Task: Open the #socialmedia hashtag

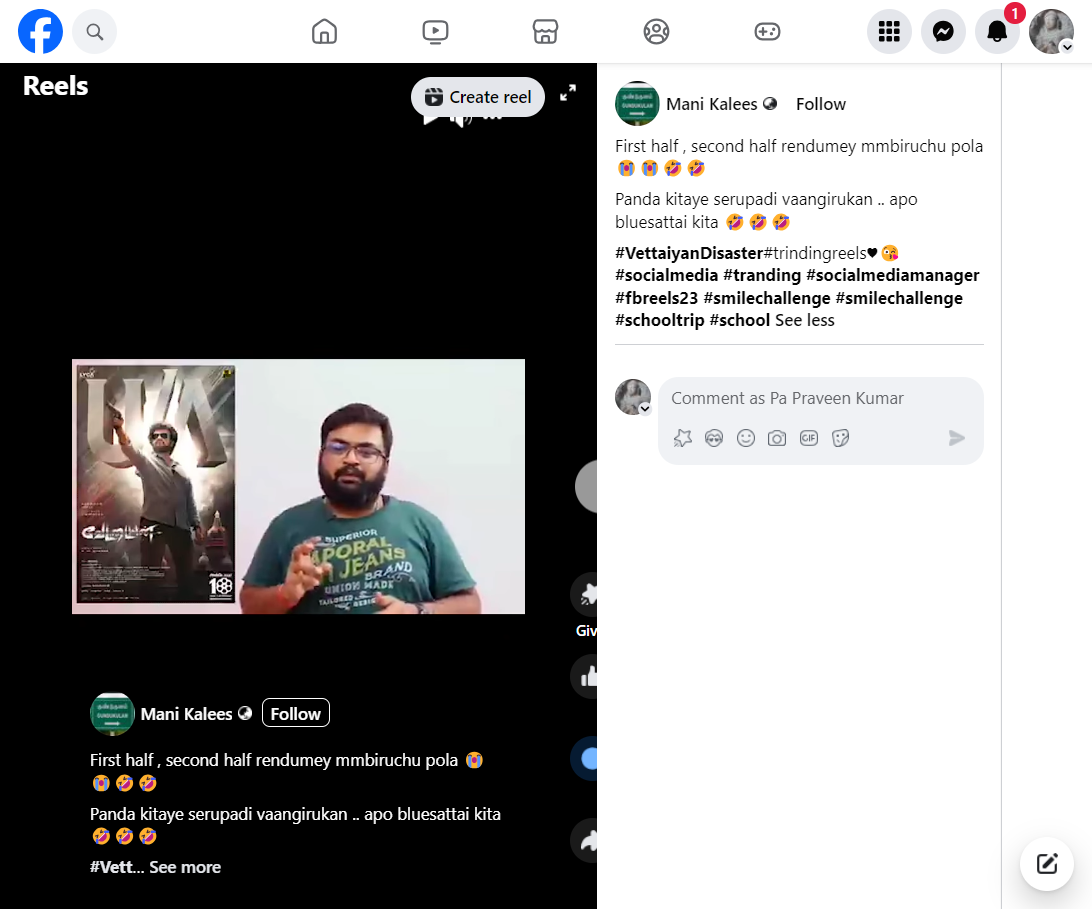Action: point(666,275)
